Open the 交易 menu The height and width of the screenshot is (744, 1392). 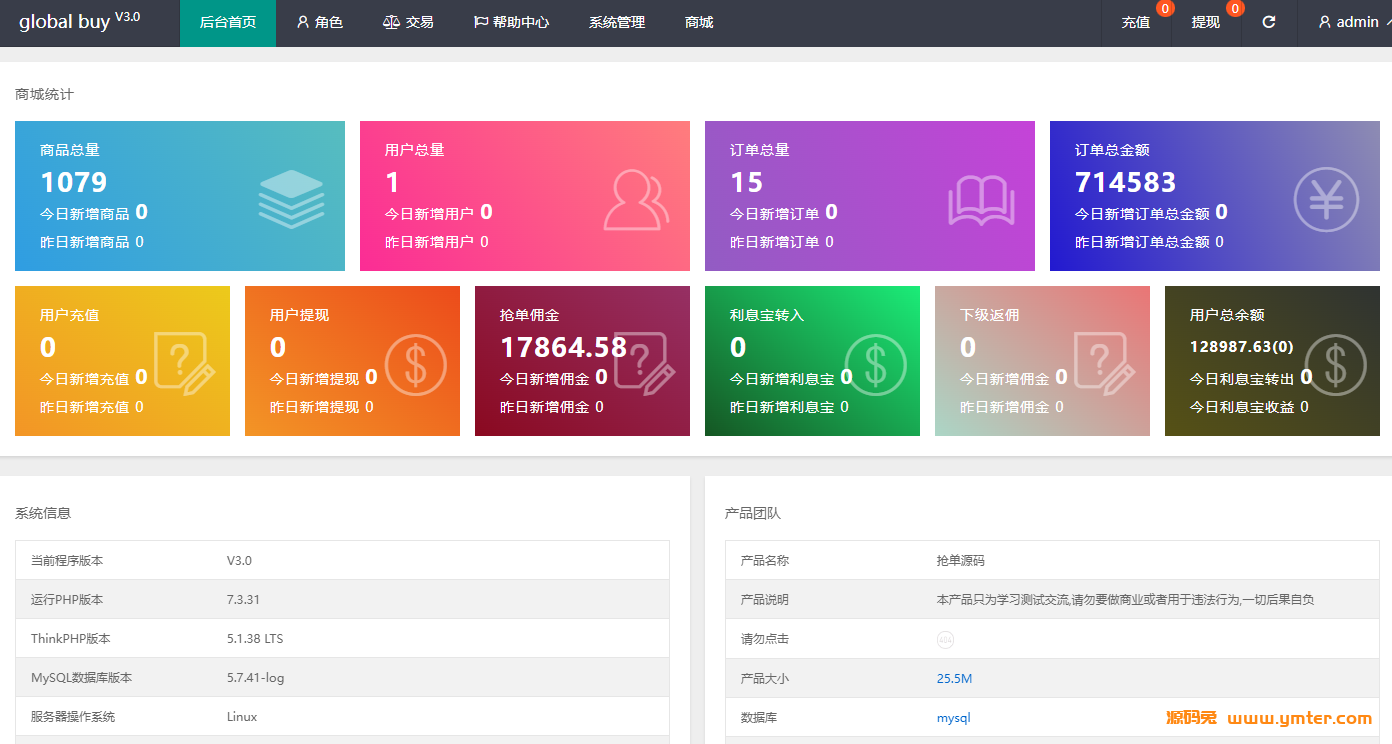[408, 22]
